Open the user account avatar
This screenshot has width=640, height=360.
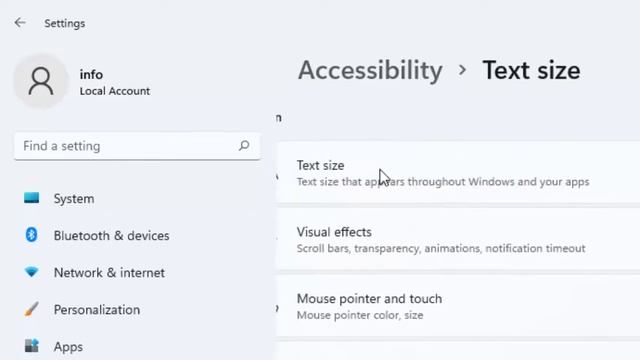pyautogui.click(x=41, y=81)
